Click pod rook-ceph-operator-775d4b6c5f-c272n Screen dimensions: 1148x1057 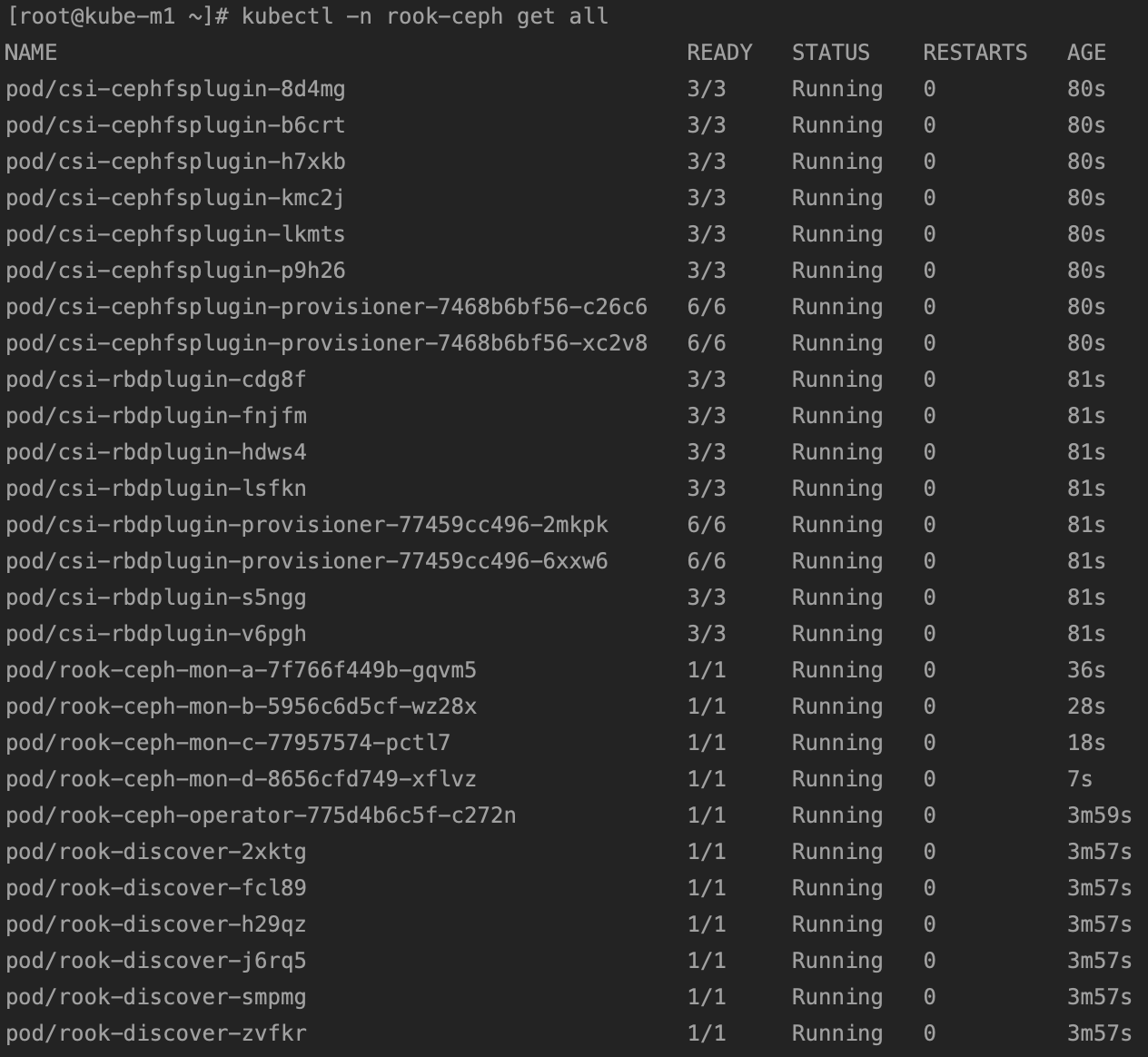click(261, 815)
